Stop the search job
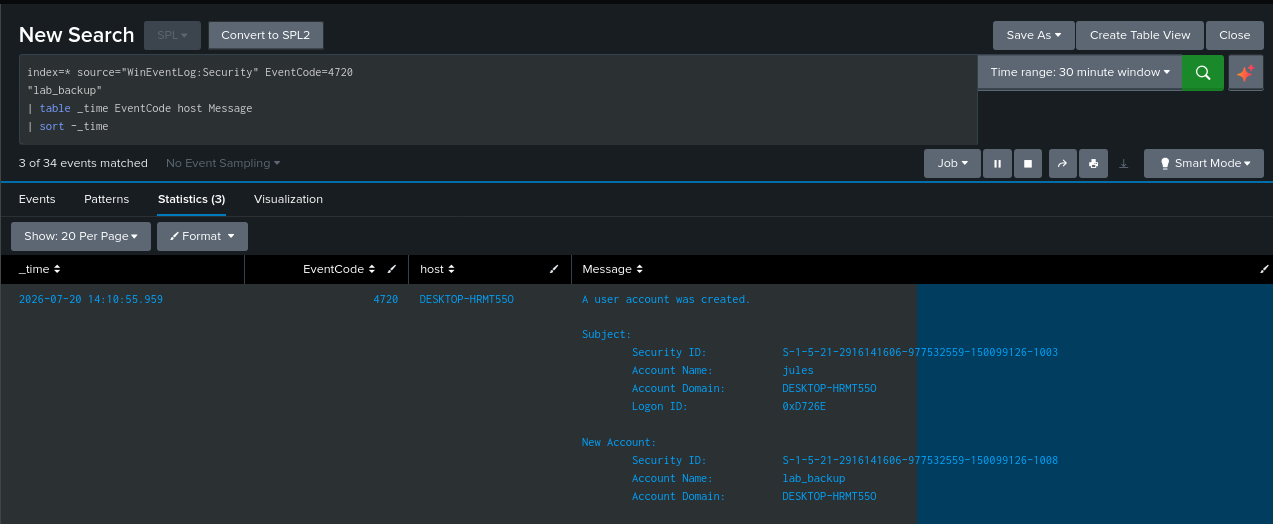The image size is (1273, 524). 1027,163
